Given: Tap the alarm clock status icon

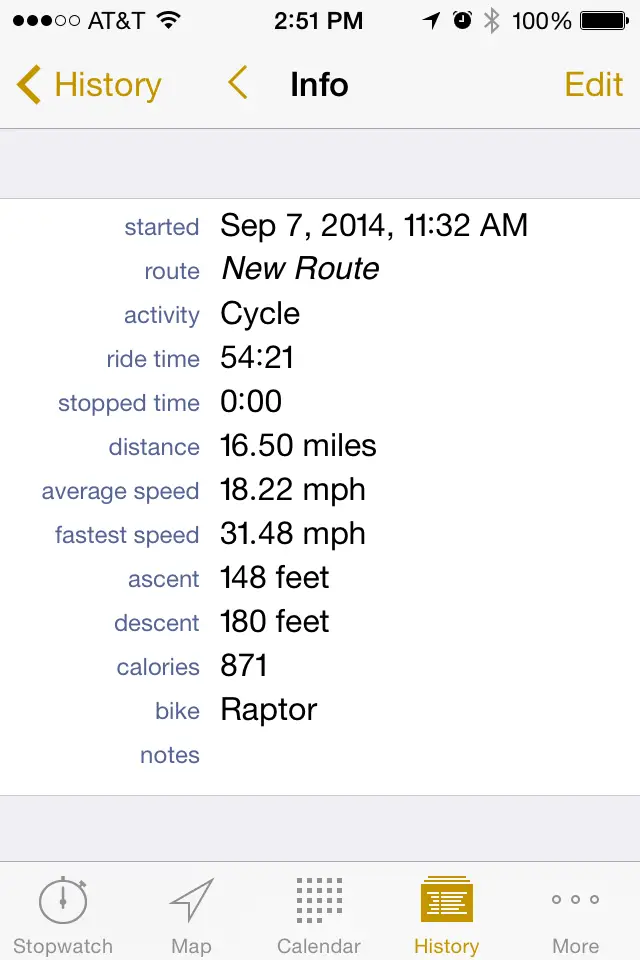Looking at the screenshot, I should click(x=462, y=21).
